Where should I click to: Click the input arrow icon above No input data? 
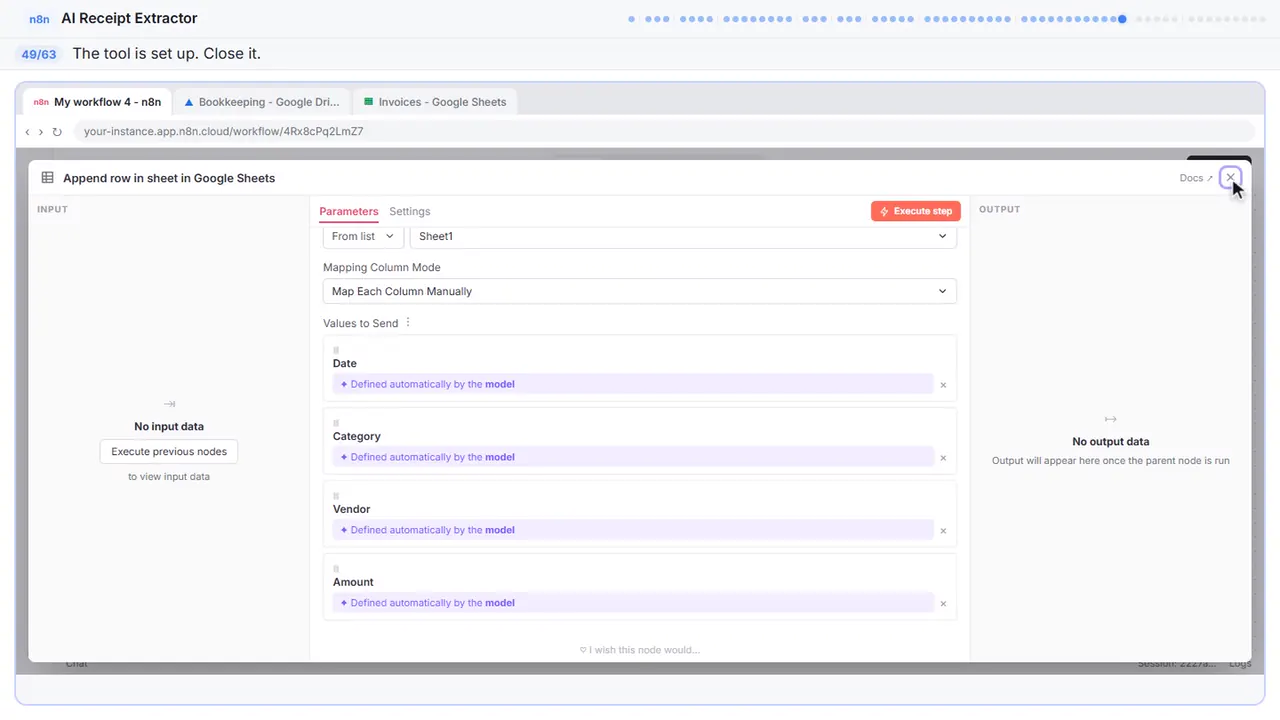click(169, 404)
